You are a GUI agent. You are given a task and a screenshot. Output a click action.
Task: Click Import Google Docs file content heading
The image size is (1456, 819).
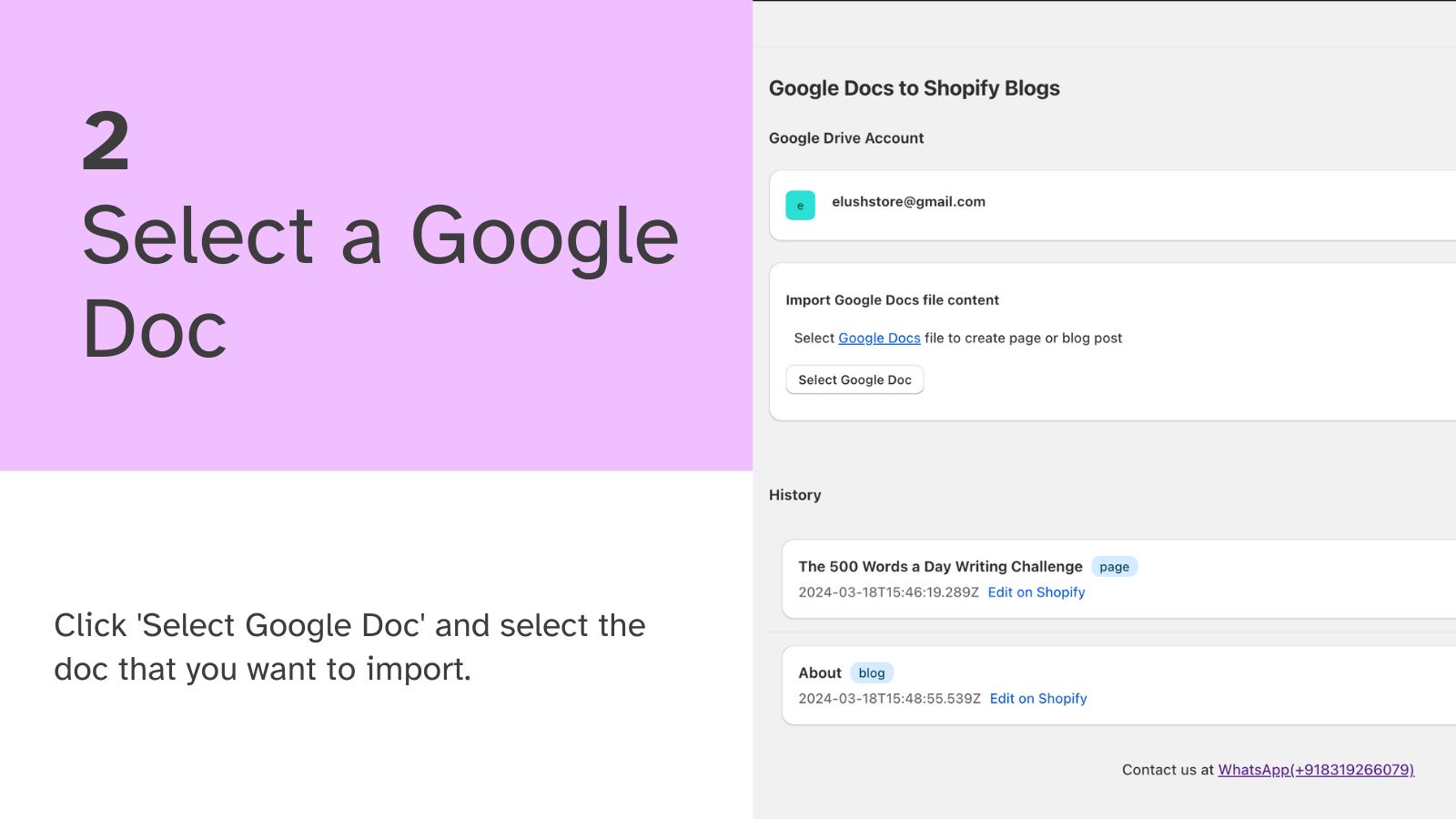[x=892, y=300]
